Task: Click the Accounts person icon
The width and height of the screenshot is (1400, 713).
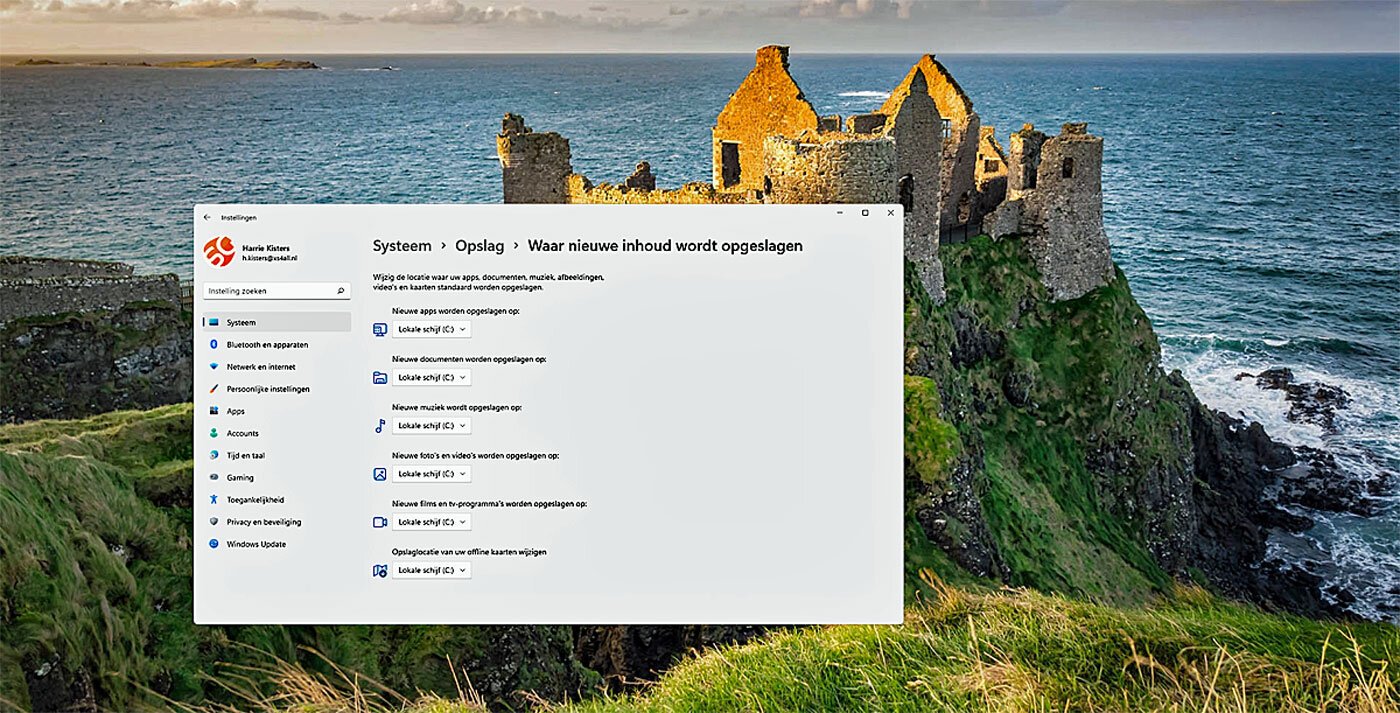Action: click(214, 433)
